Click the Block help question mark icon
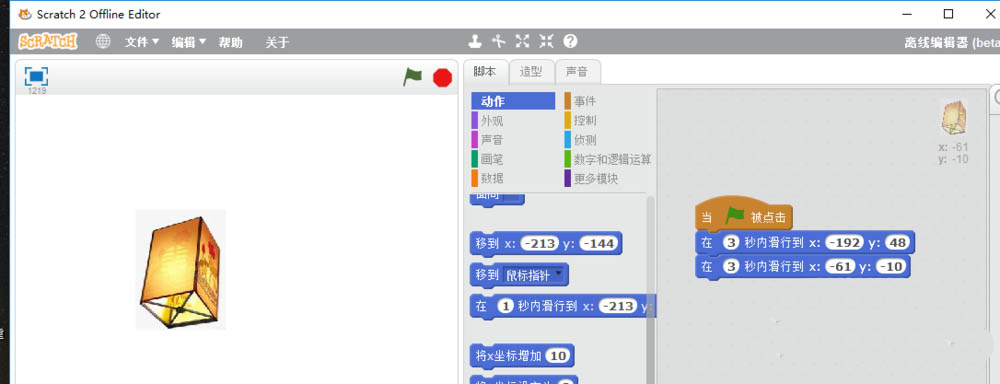This screenshot has width=1000, height=384. pos(570,41)
